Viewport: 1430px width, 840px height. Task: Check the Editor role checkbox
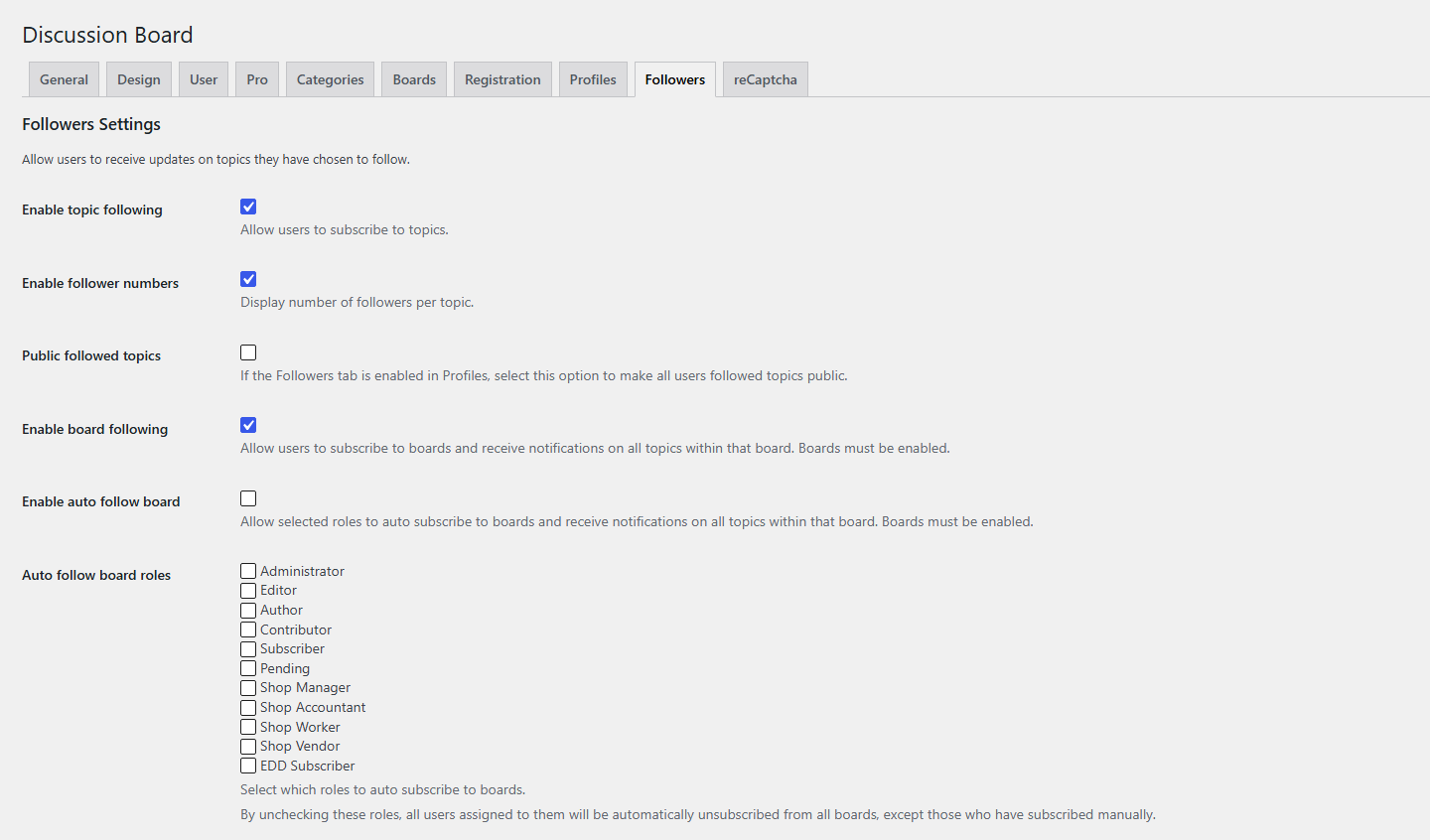point(248,591)
